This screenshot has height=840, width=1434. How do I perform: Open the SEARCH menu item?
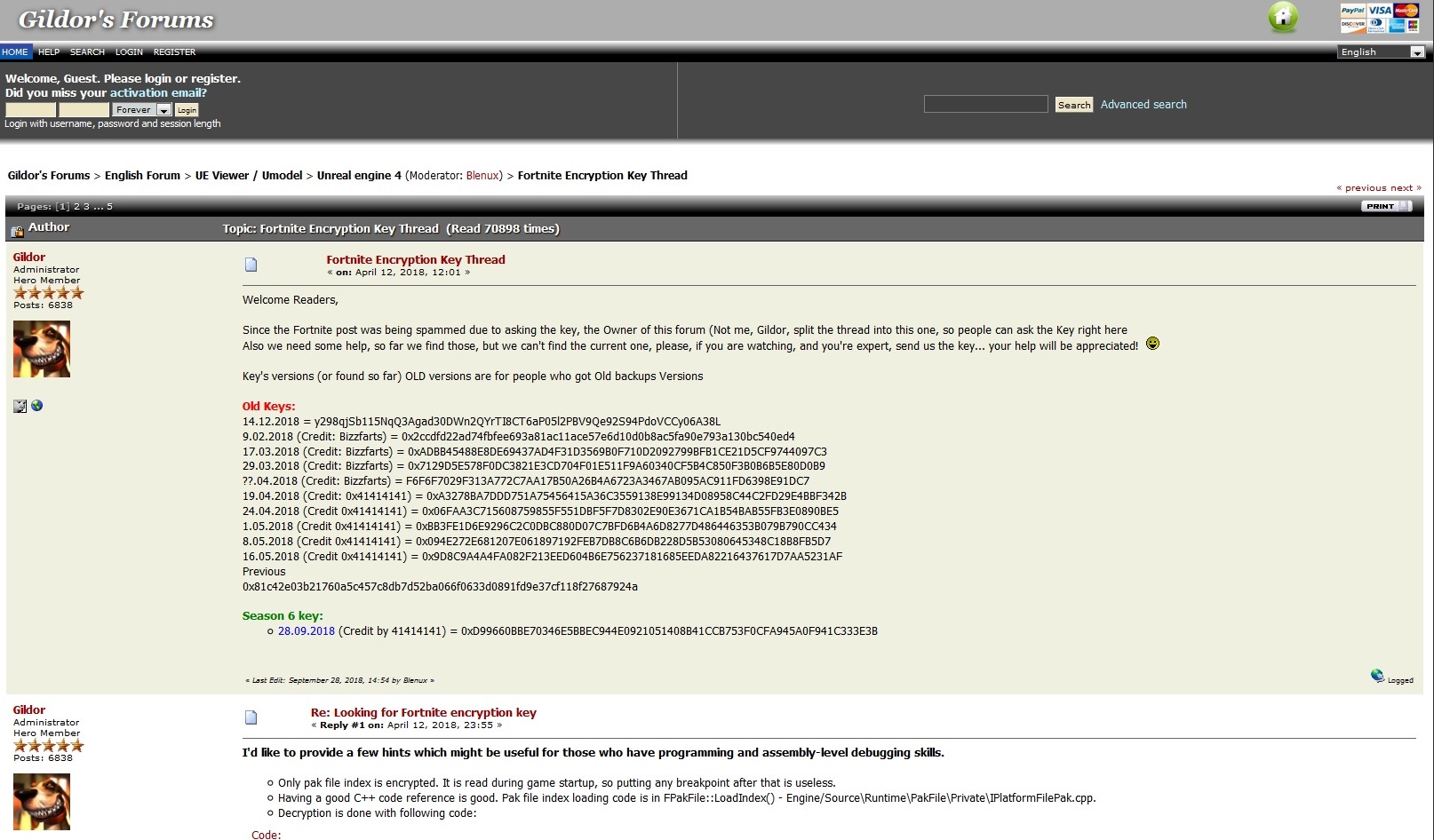[87, 52]
